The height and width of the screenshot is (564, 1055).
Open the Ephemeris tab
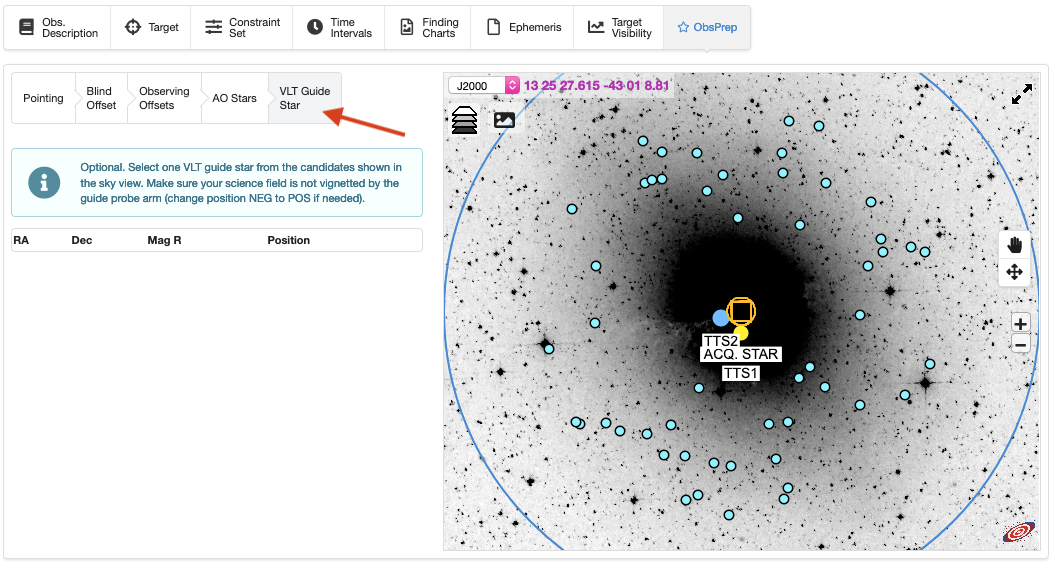(523, 28)
